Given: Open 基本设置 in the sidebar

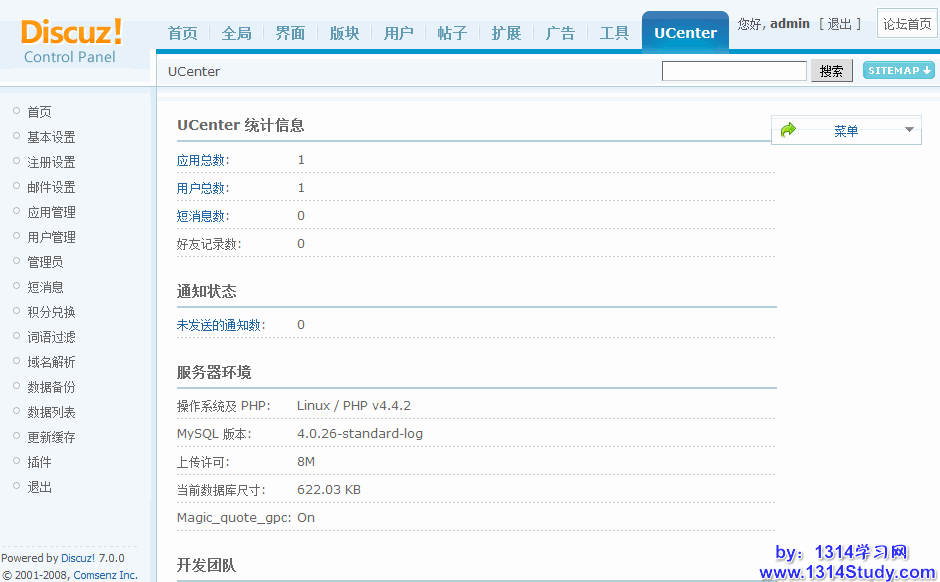Looking at the screenshot, I should tap(51, 137).
